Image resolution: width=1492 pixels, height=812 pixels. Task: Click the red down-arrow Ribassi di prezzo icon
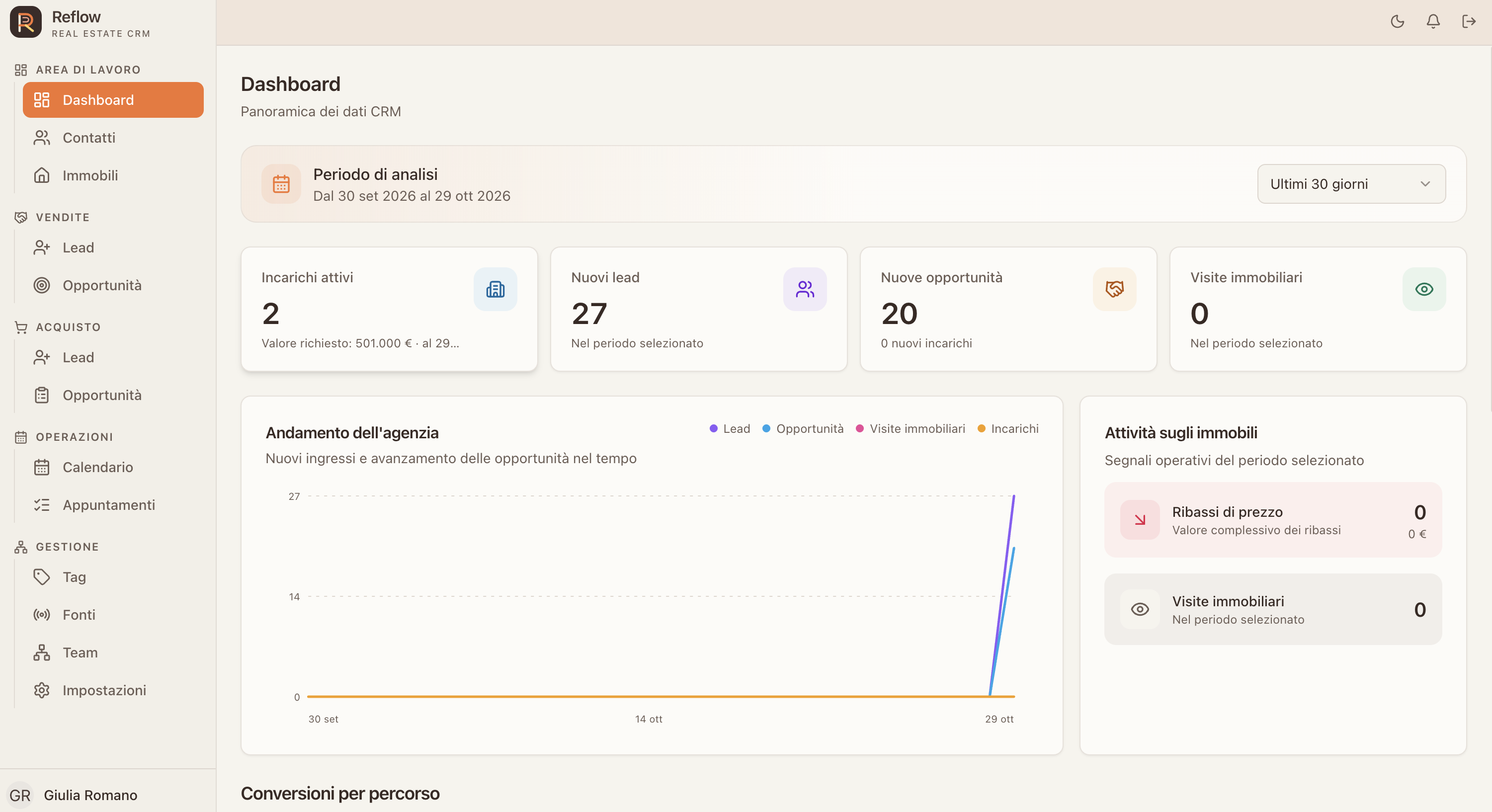click(x=1140, y=519)
